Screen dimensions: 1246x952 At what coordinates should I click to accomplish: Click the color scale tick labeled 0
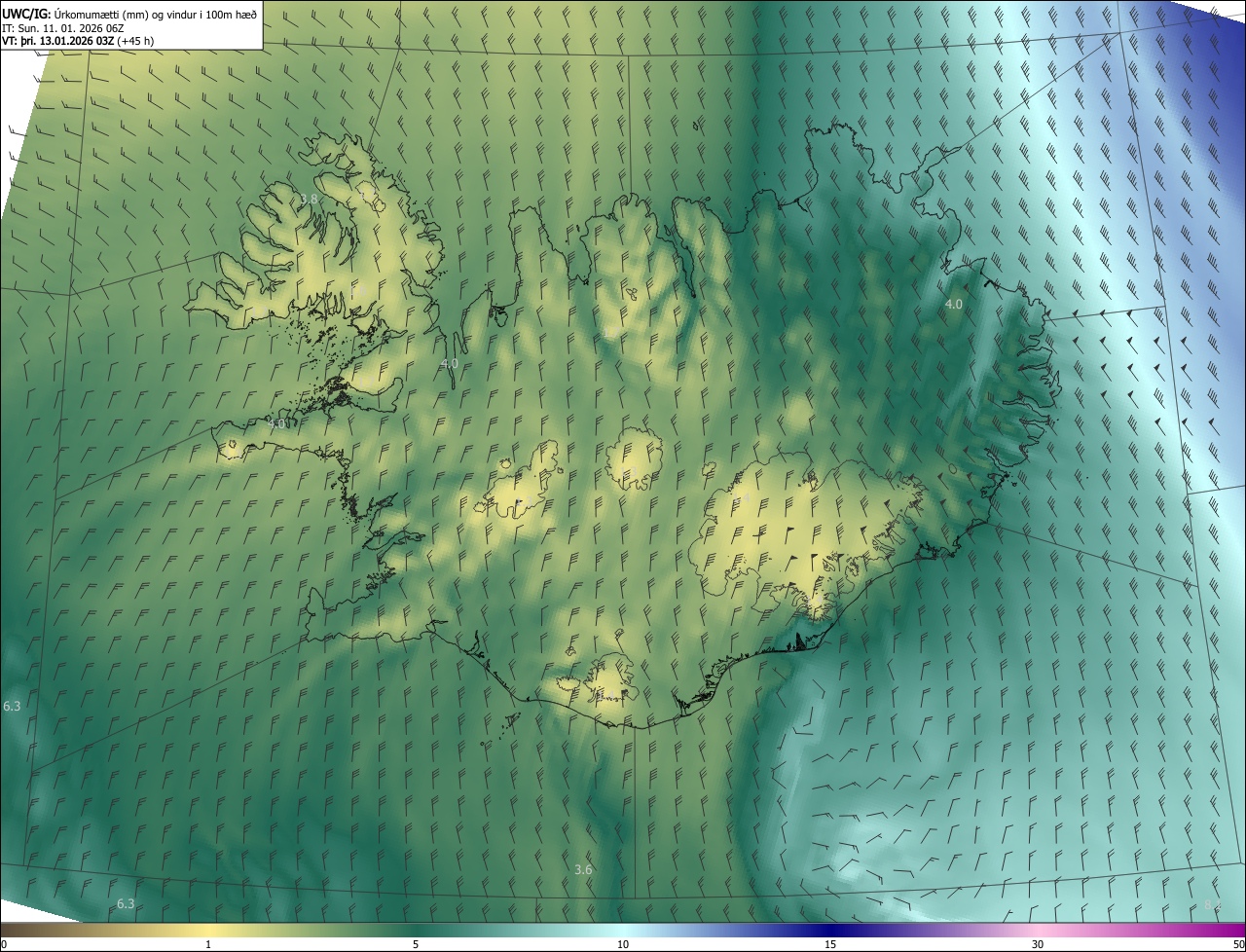pyautogui.click(x=4, y=944)
